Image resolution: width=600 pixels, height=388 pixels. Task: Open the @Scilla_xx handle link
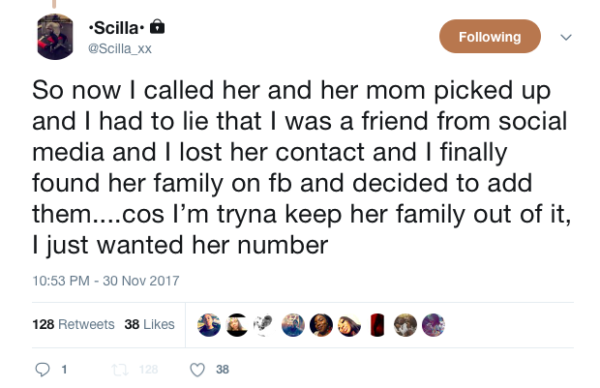[120, 49]
